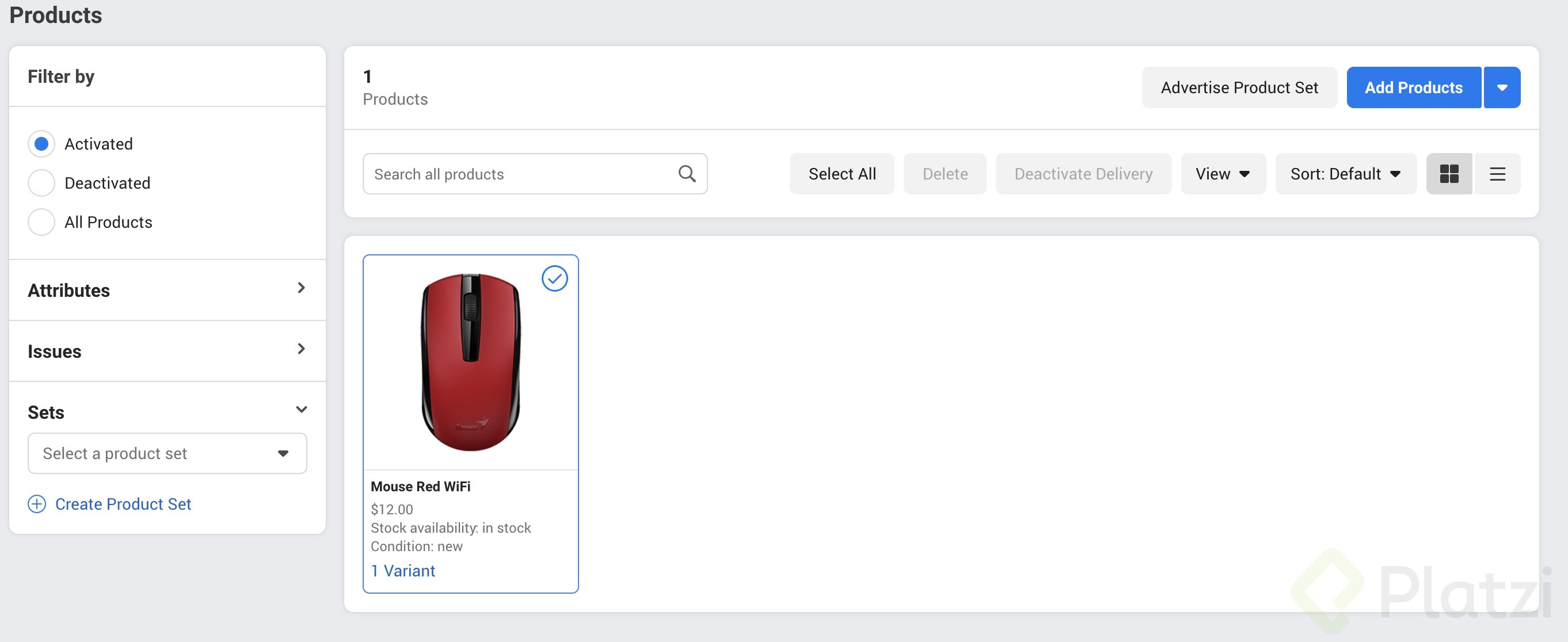Click the plus icon beside Create Product Set
The image size is (1568, 642).
pyautogui.click(x=37, y=504)
